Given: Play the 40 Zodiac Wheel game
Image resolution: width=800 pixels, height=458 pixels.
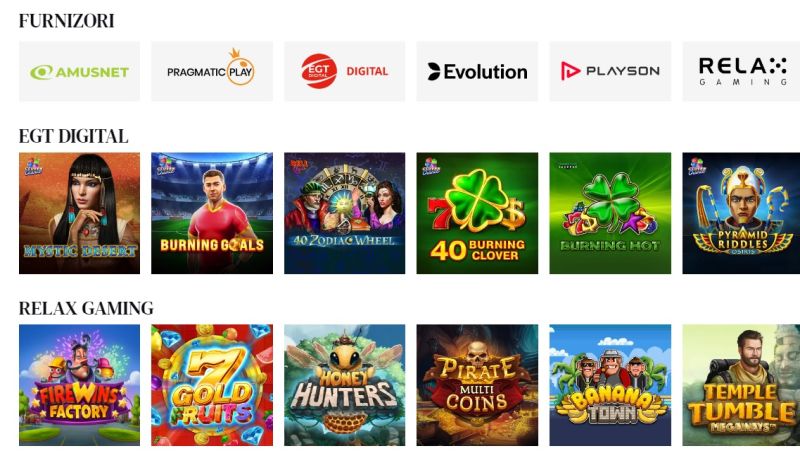Looking at the screenshot, I should (344, 213).
